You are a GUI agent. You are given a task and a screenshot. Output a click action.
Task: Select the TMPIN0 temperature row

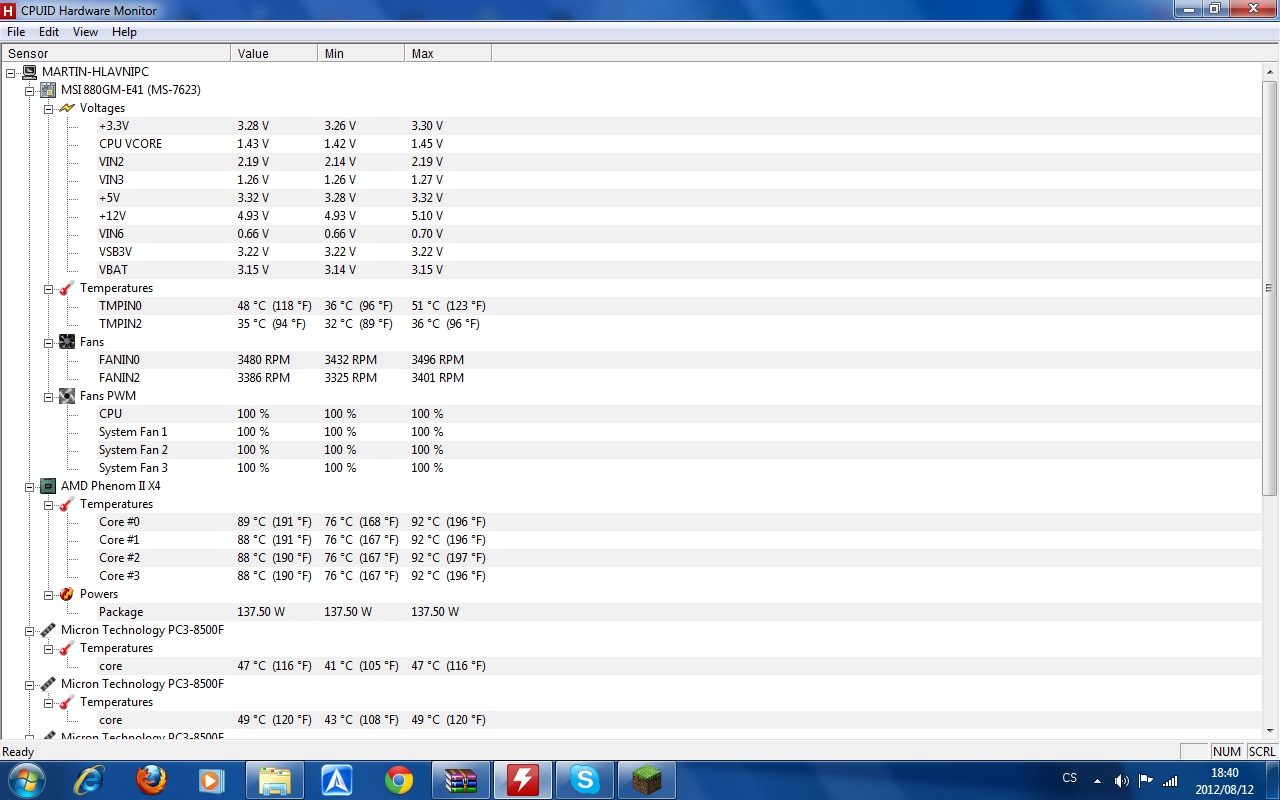click(631, 306)
